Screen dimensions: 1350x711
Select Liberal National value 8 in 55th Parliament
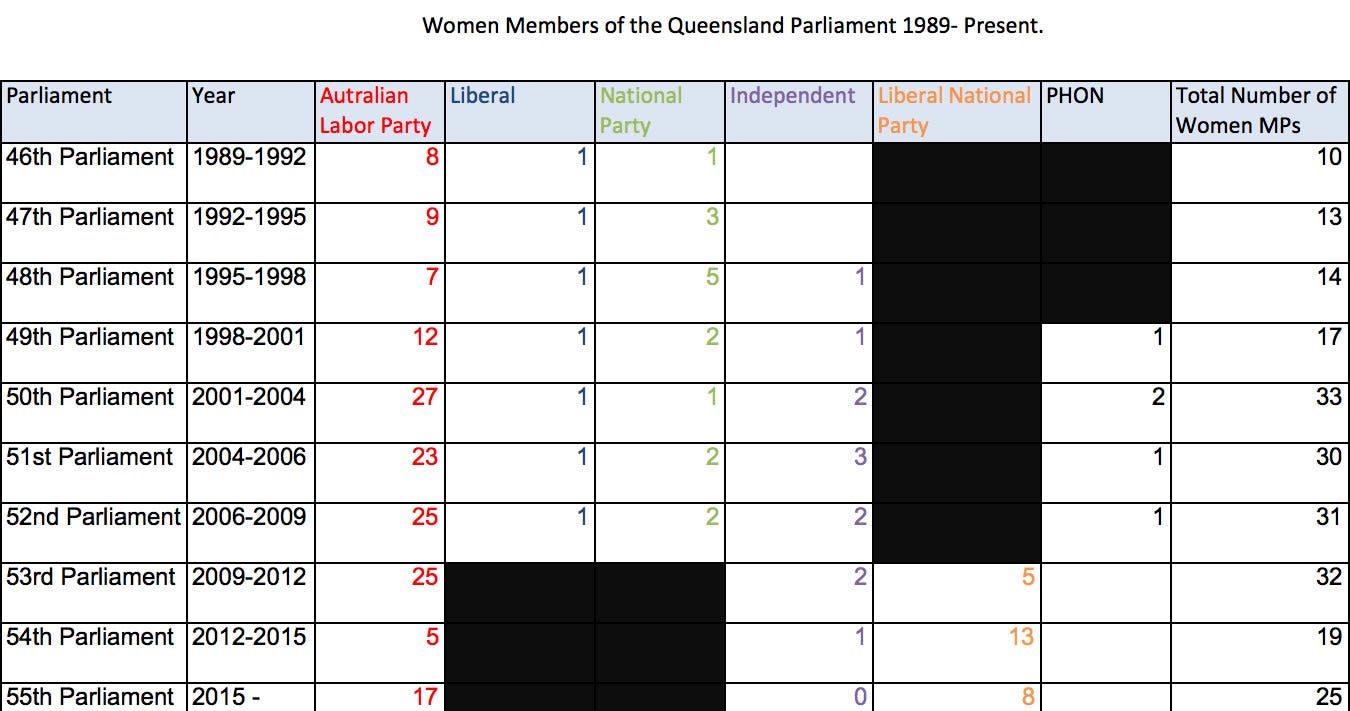(x=1027, y=697)
